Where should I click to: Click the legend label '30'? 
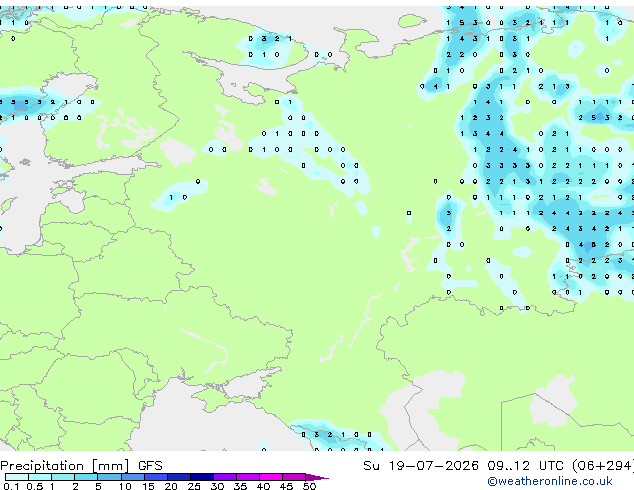(x=217, y=486)
